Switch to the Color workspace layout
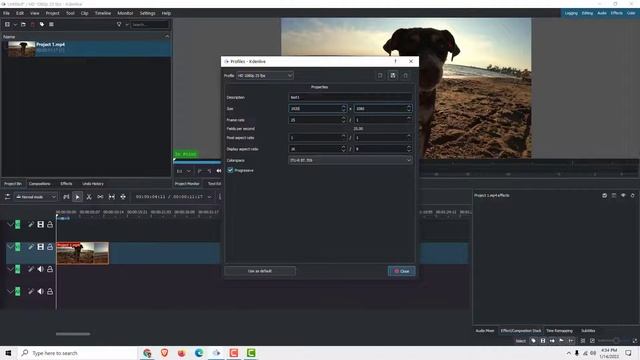640x360 pixels. [631, 13]
